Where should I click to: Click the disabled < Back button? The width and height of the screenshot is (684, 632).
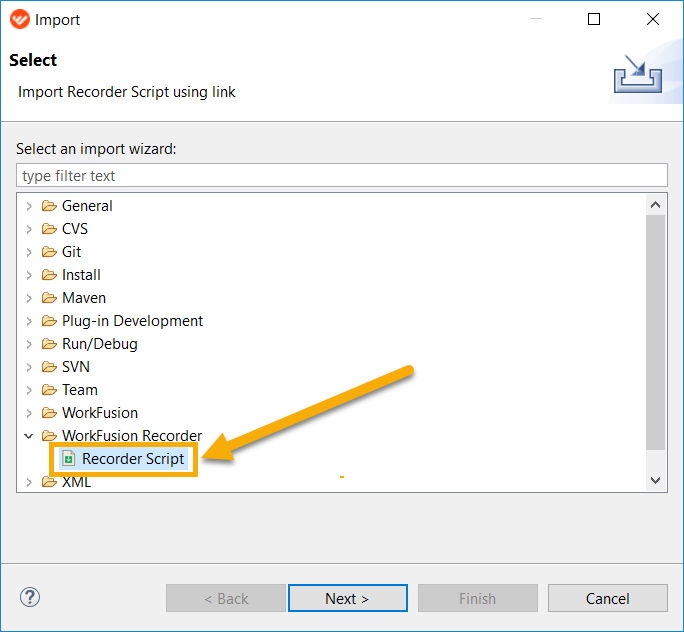[226, 598]
